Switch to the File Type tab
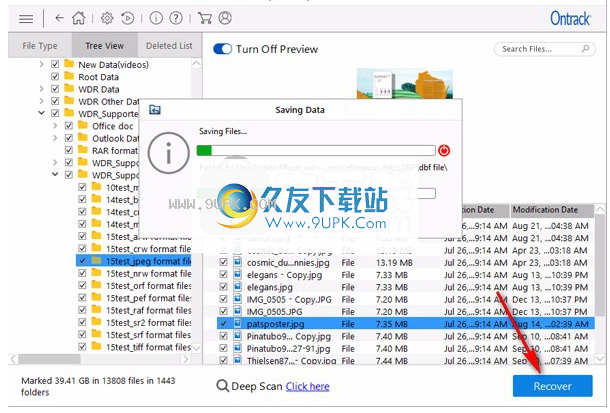The height and width of the screenshot is (413, 610). [x=40, y=46]
